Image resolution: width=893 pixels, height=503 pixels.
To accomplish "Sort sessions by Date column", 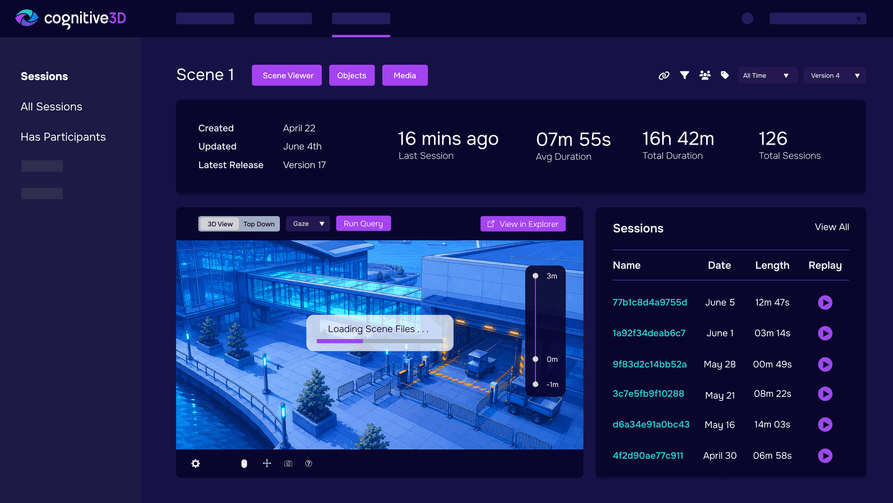I will [x=719, y=265].
